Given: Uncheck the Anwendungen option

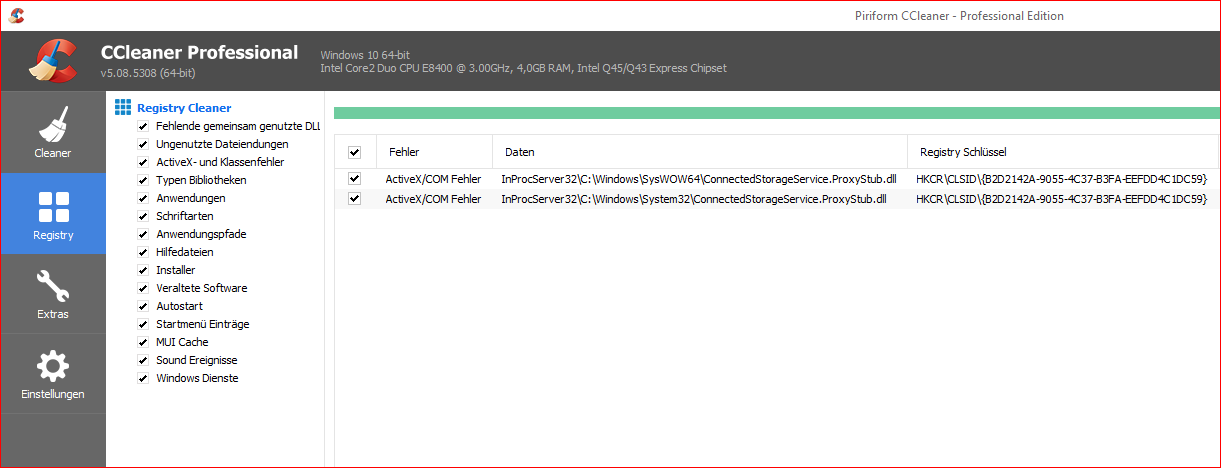Looking at the screenshot, I should tap(143, 198).
